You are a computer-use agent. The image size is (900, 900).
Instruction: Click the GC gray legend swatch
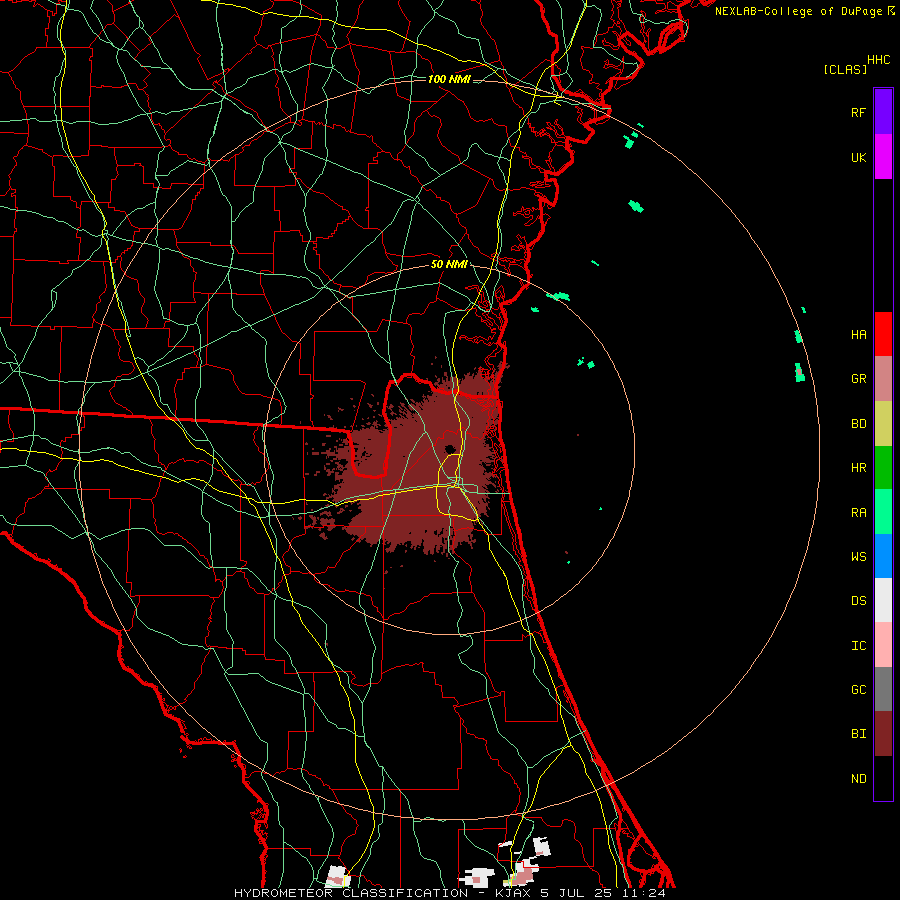[883, 689]
